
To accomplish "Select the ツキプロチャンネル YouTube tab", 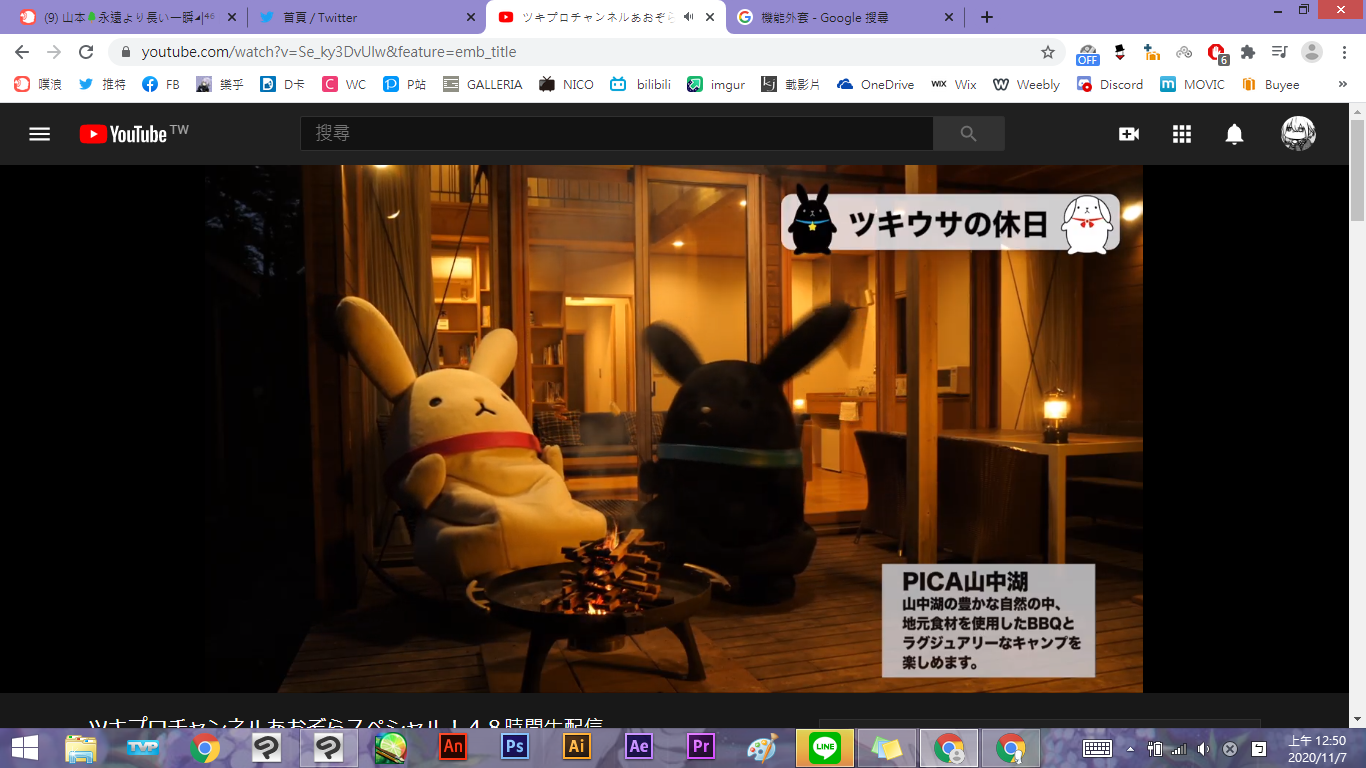I will [x=606, y=17].
